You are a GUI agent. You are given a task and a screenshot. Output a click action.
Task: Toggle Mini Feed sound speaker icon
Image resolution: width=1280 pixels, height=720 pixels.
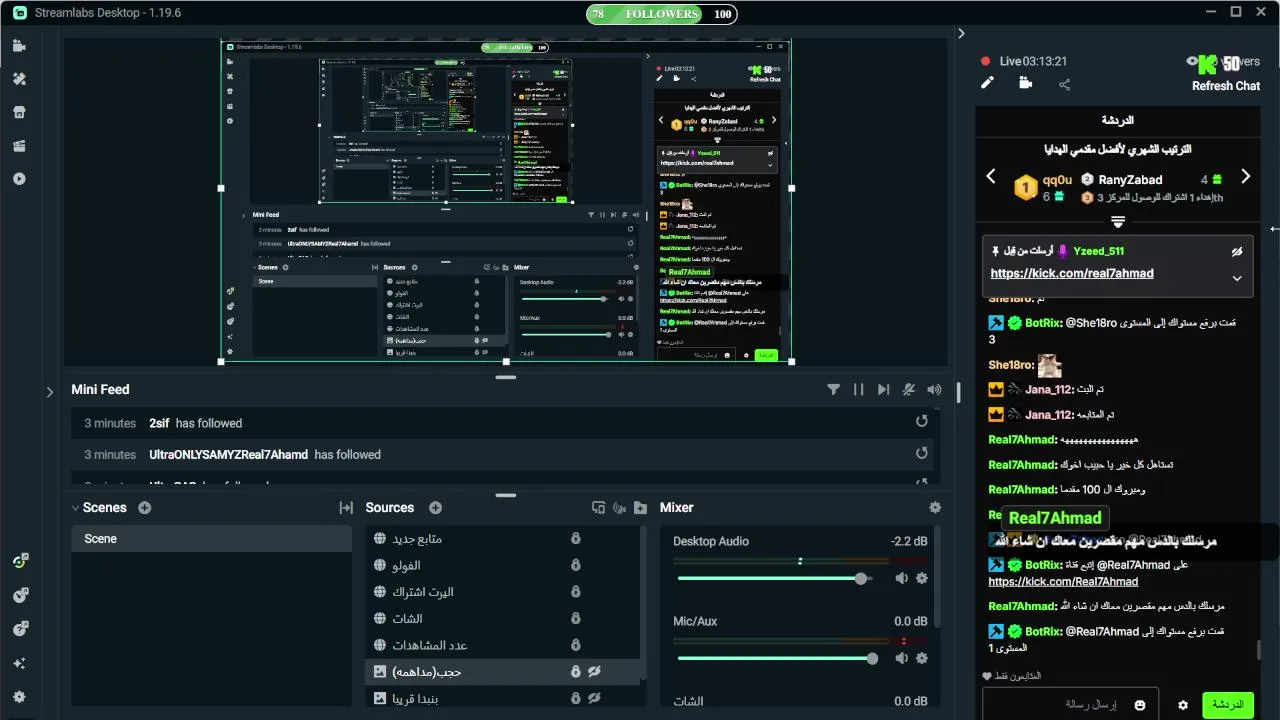[934, 390]
